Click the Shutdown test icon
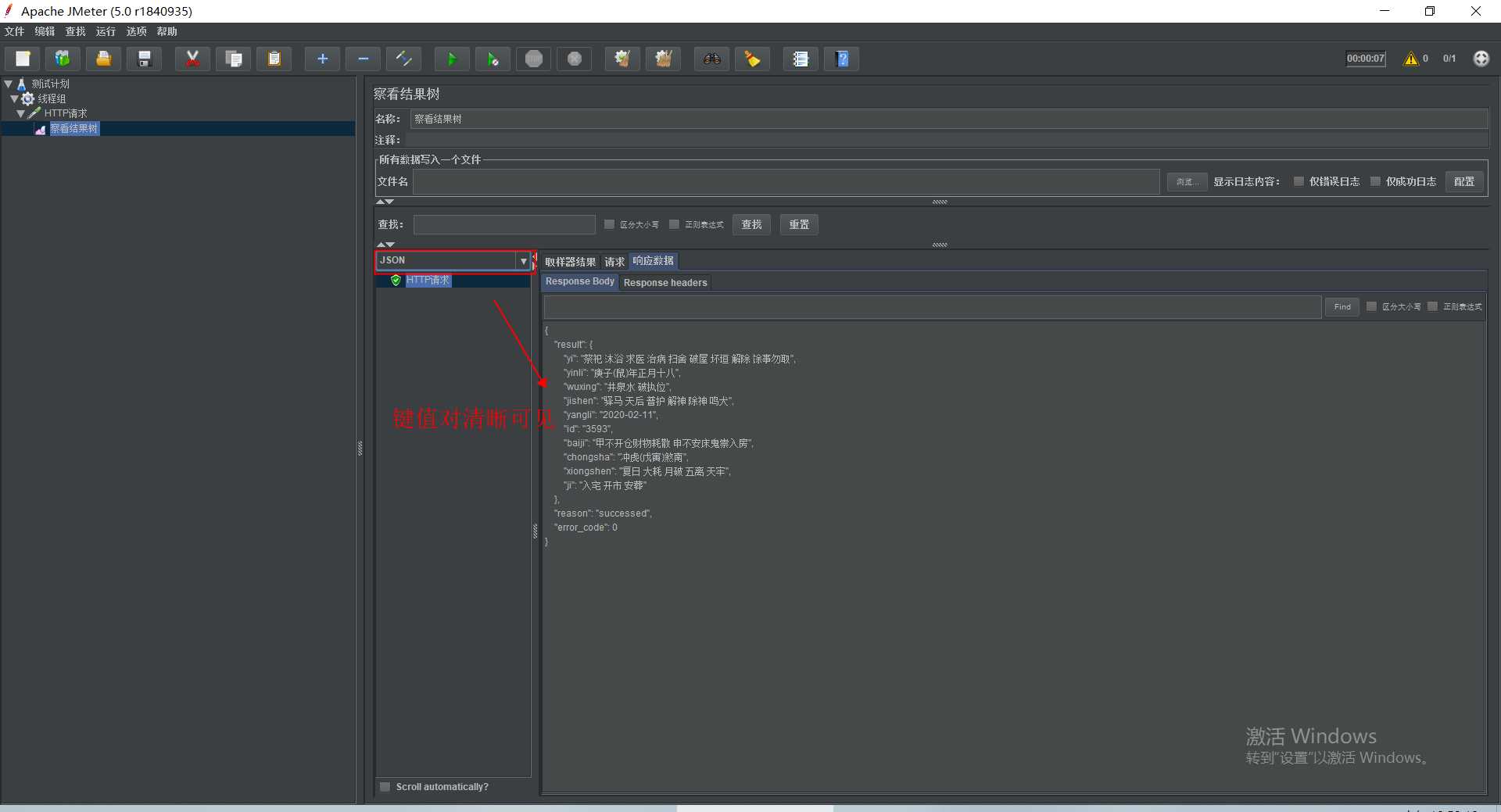 coord(575,59)
